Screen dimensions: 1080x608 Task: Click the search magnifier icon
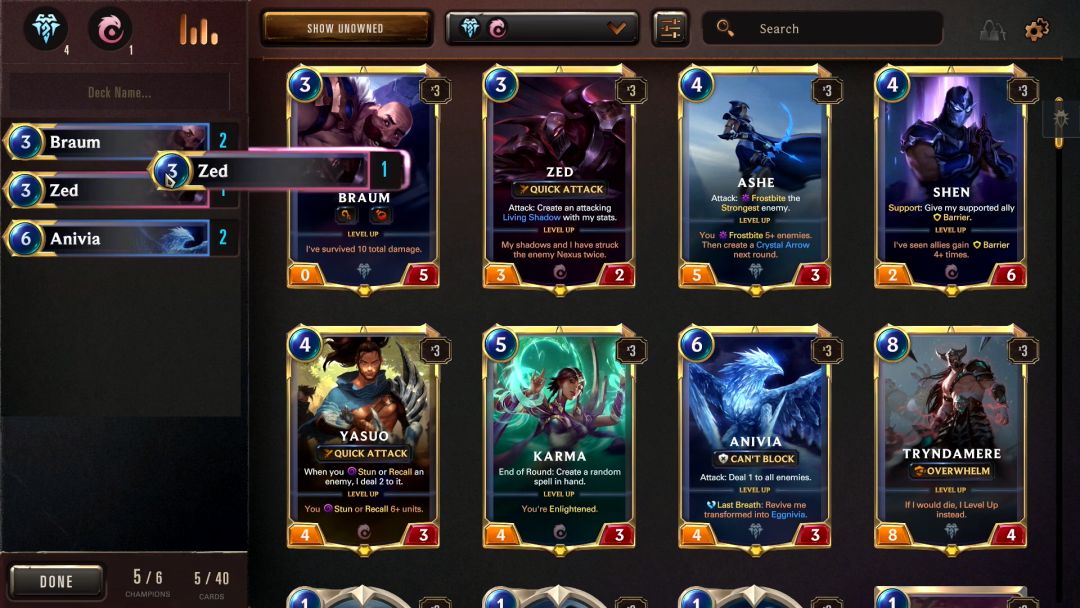pos(725,28)
